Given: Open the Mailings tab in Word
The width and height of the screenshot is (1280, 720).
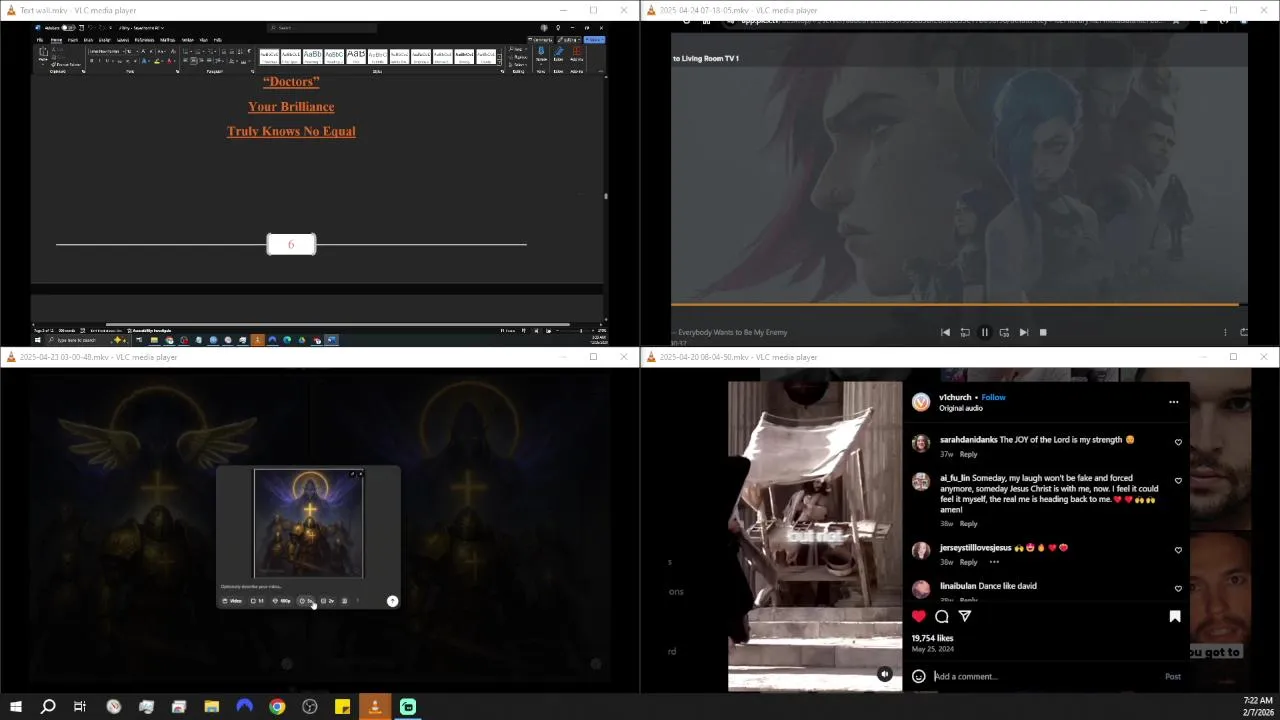Looking at the screenshot, I should point(167,40).
